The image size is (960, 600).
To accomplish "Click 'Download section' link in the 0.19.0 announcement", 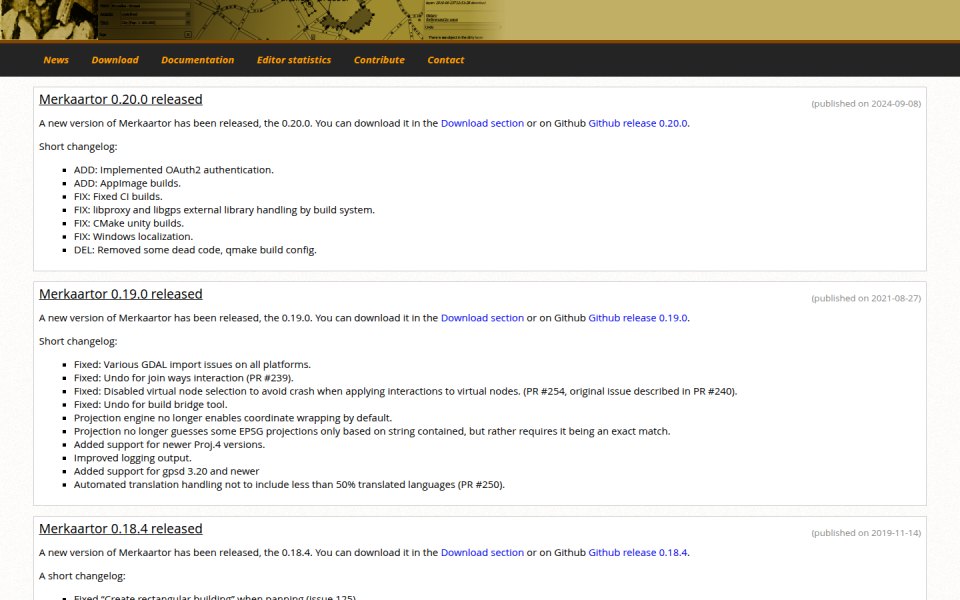I will tap(482, 318).
